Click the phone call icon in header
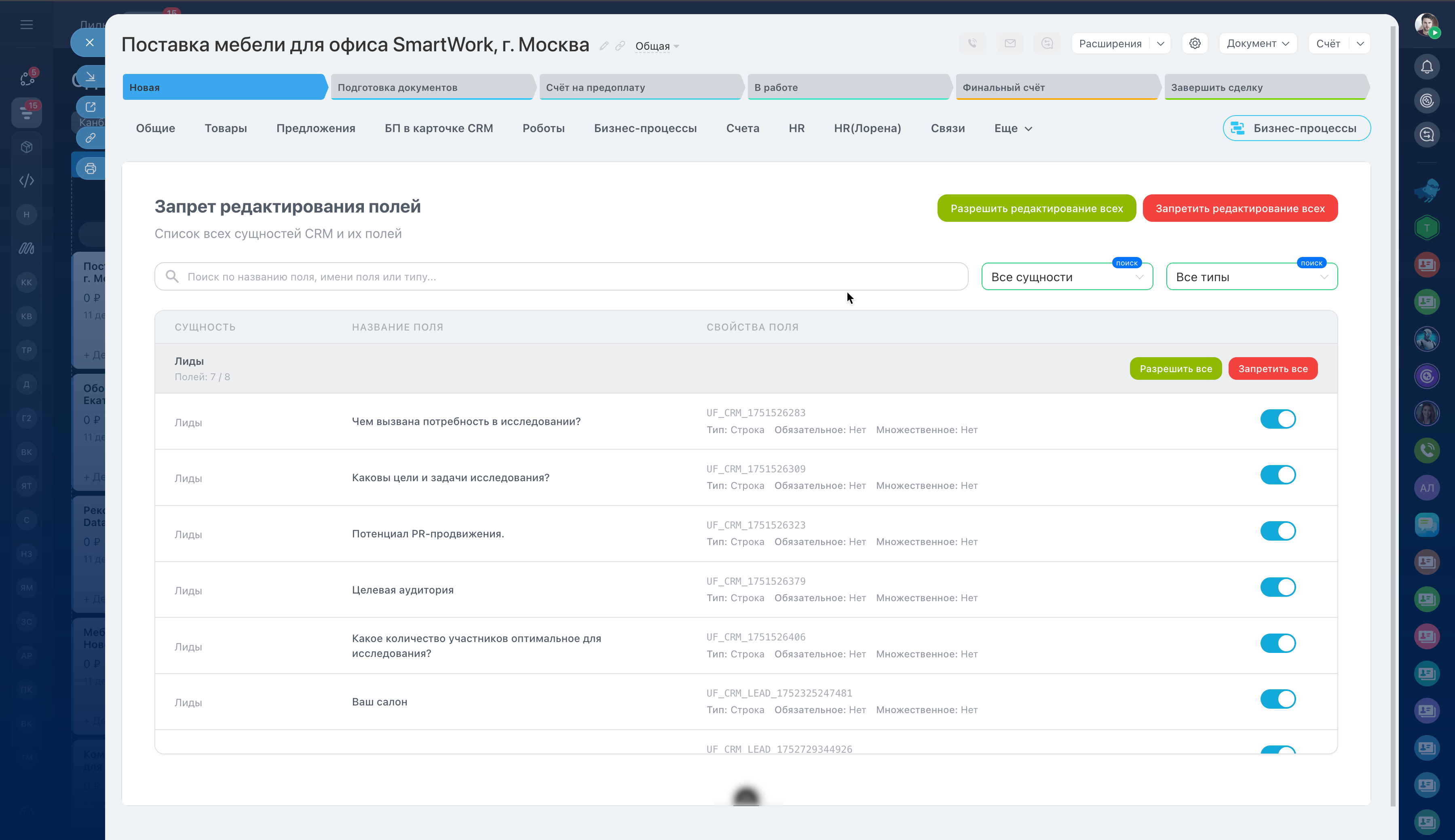Viewport: 1455px width, 840px height. tap(973, 43)
